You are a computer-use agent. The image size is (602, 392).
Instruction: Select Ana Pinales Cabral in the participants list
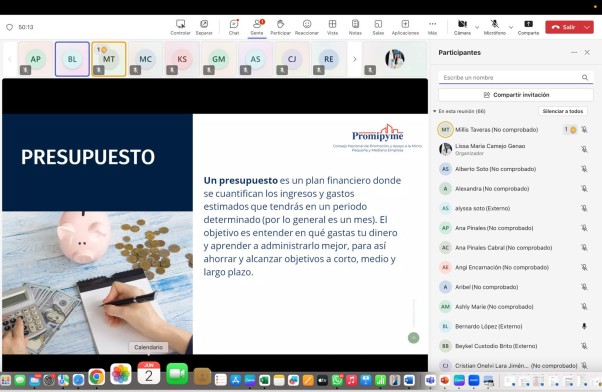[513, 248]
